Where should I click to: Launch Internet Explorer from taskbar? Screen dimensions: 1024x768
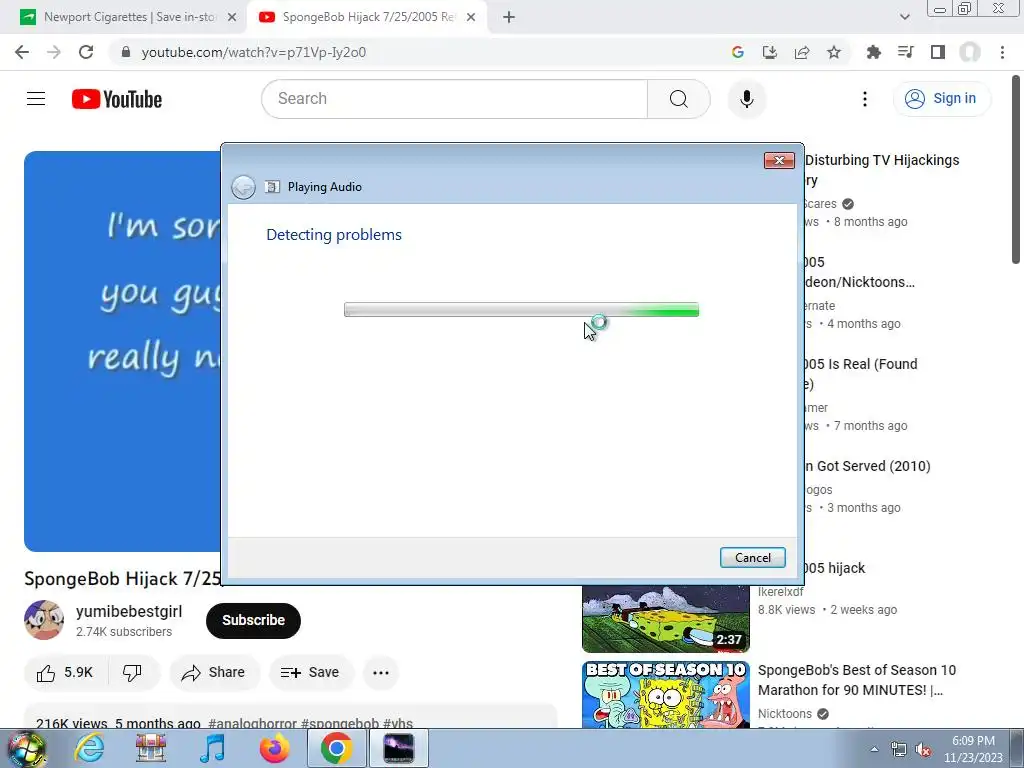(89, 748)
